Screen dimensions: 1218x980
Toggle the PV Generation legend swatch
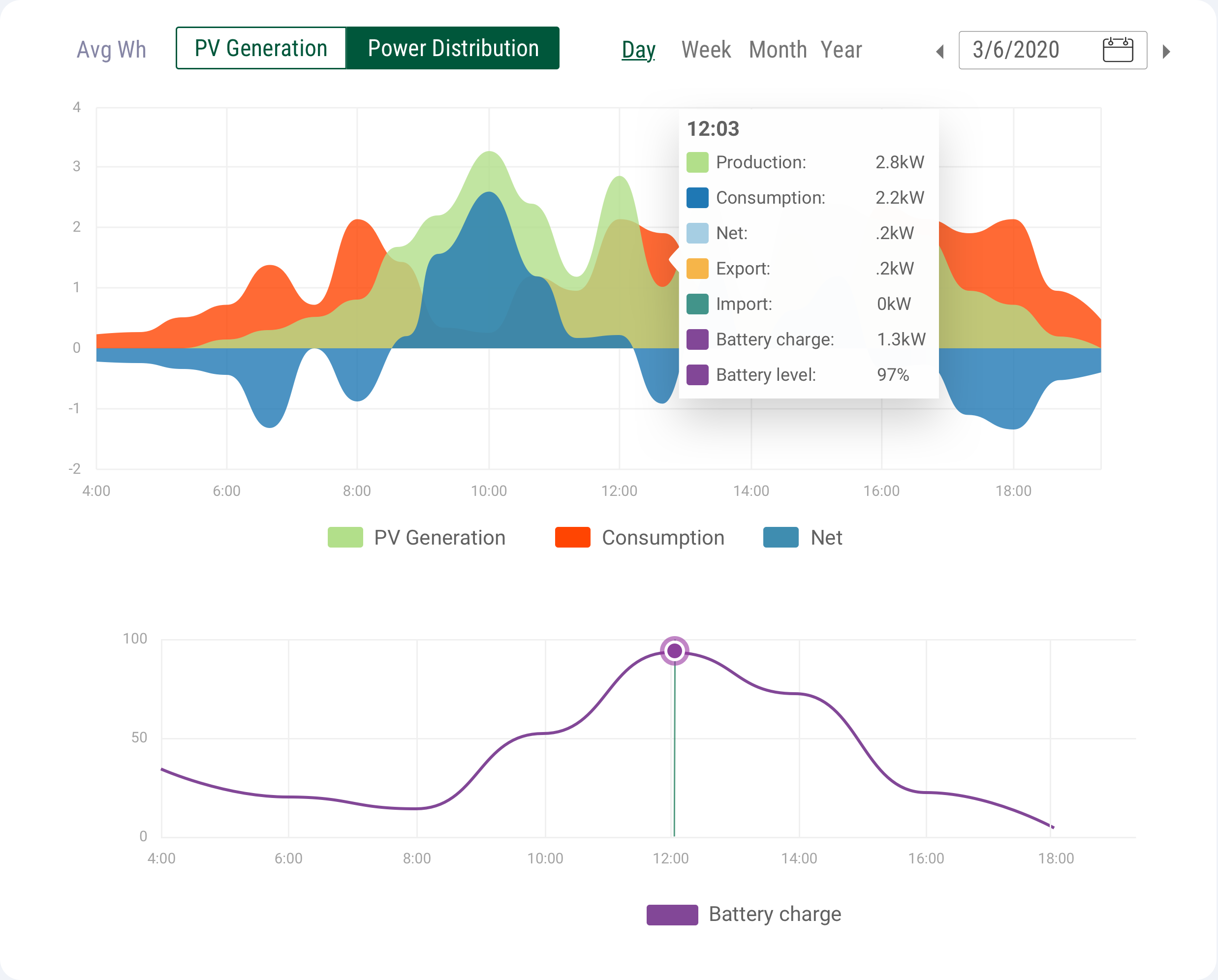pyautogui.click(x=345, y=537)
